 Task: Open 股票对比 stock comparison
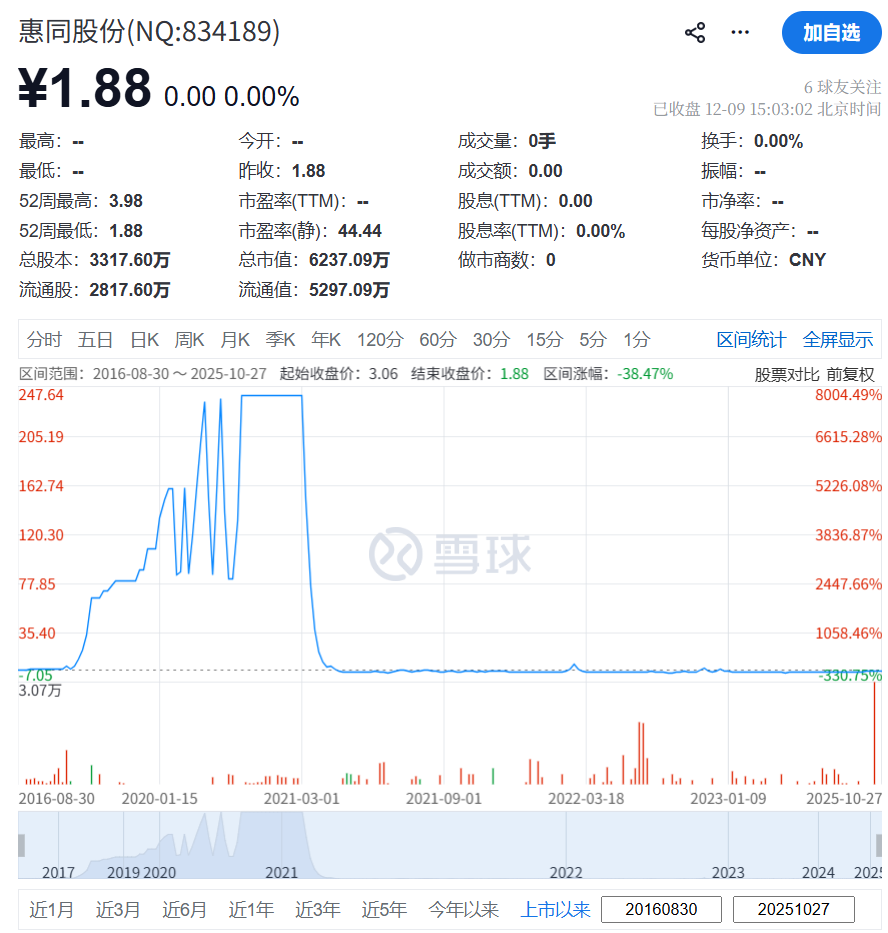tap(786, 375)
